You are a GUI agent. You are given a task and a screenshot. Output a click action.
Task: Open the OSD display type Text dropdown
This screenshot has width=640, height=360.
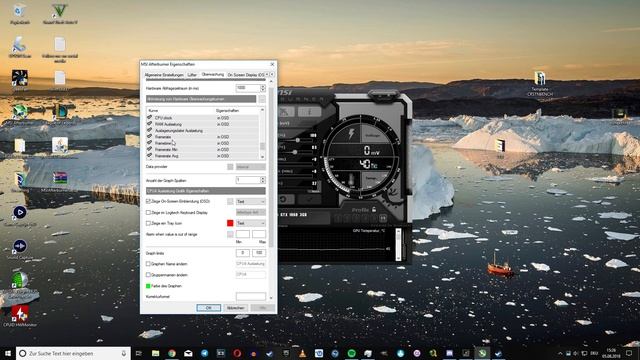251,202
